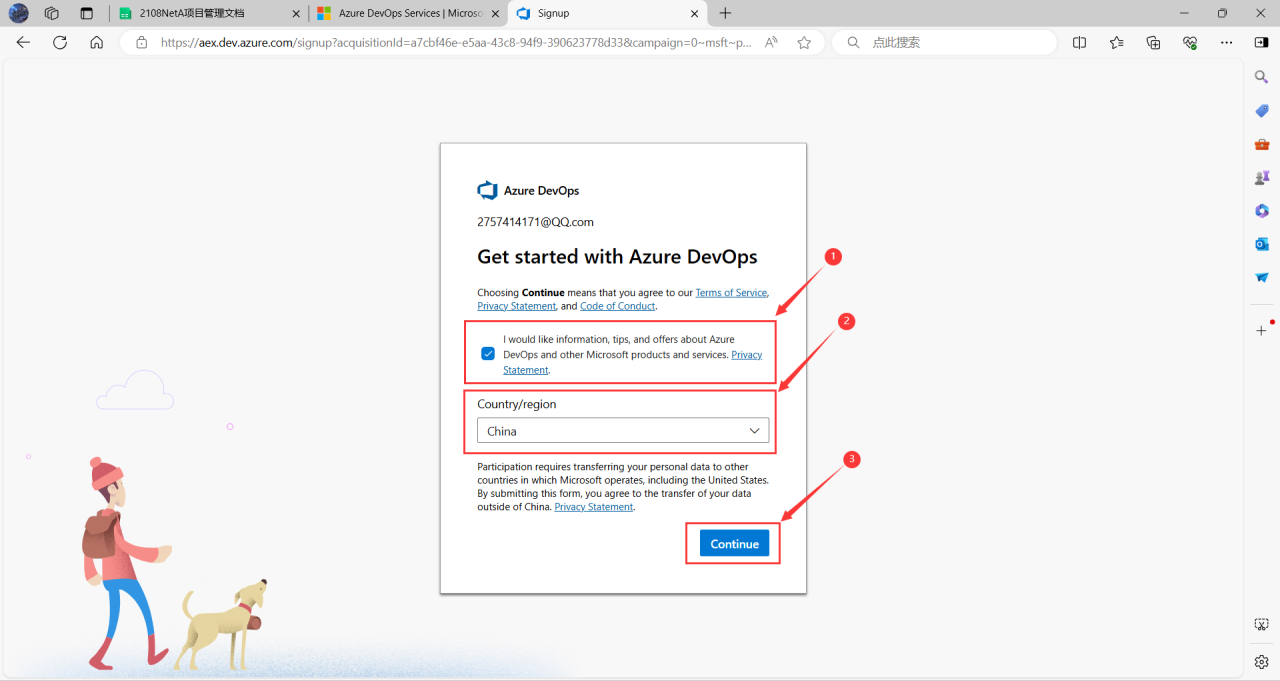Open sidebar Search magnifier icon
Viewport: 1280px width, 681px height.
click(x=1262, y=77)
